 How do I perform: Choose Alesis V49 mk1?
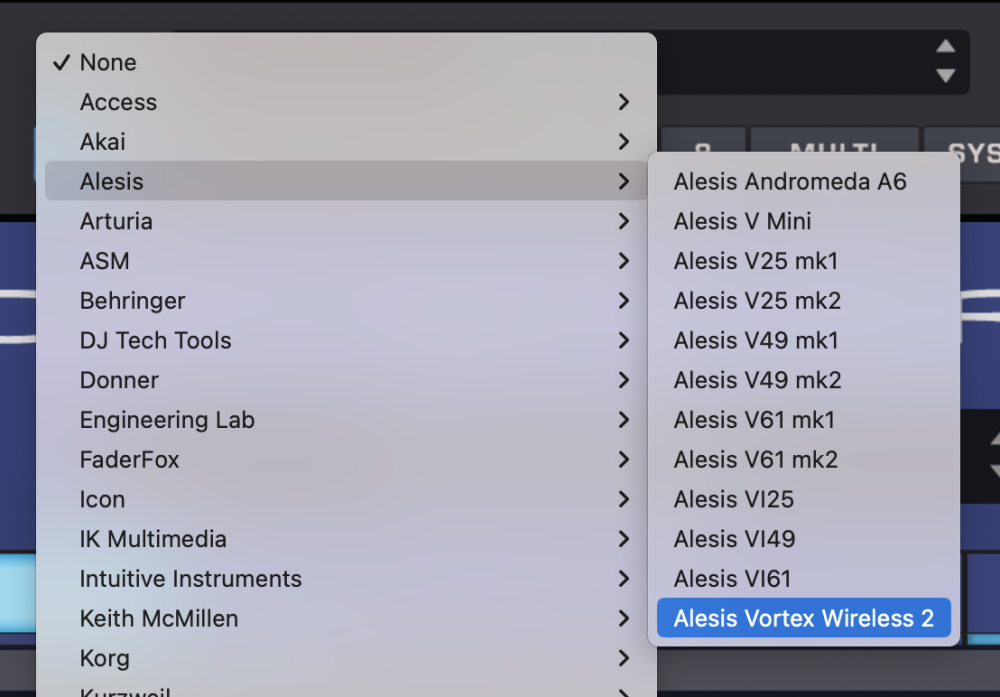(x=756, y=340)
